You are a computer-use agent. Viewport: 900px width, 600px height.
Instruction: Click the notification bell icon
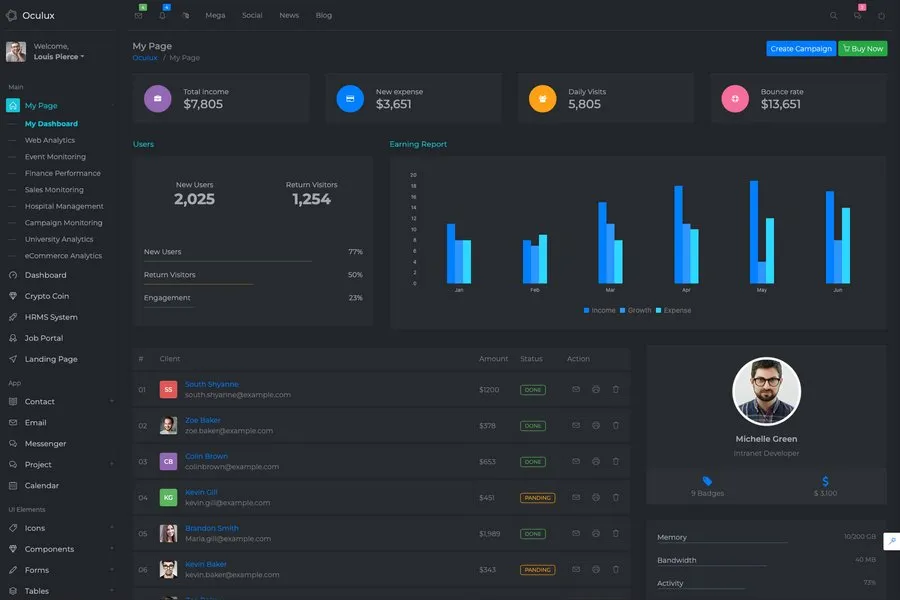(162, 16)
